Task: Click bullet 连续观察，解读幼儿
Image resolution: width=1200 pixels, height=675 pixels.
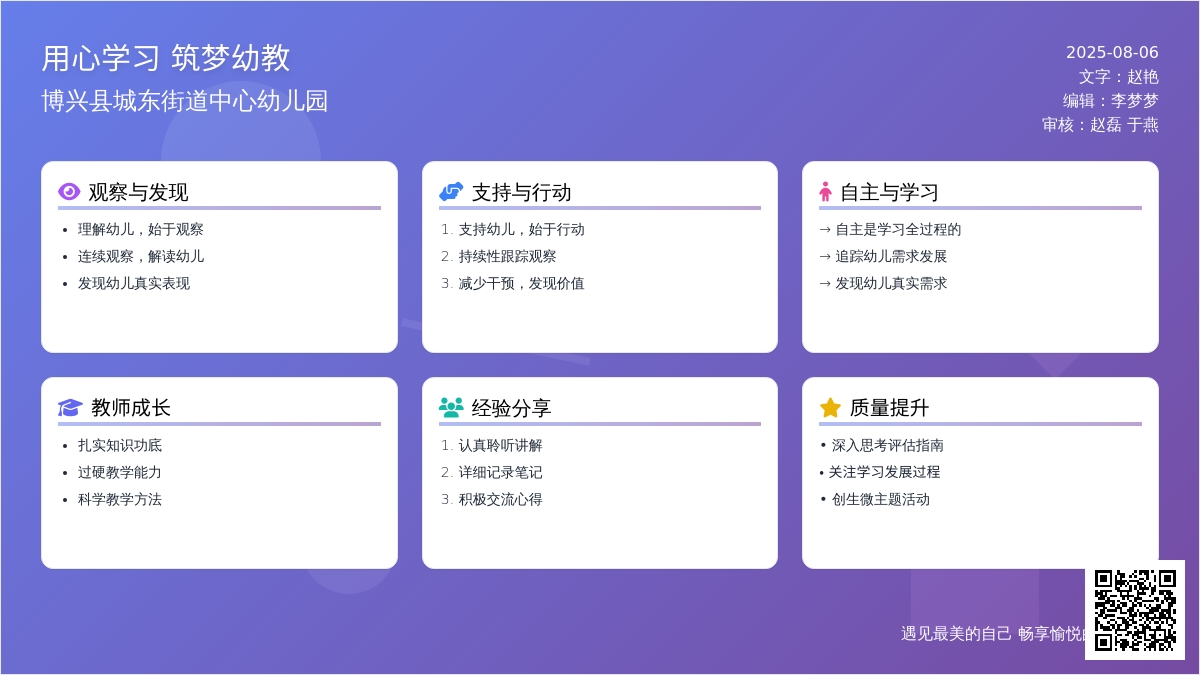Action: 141,256
